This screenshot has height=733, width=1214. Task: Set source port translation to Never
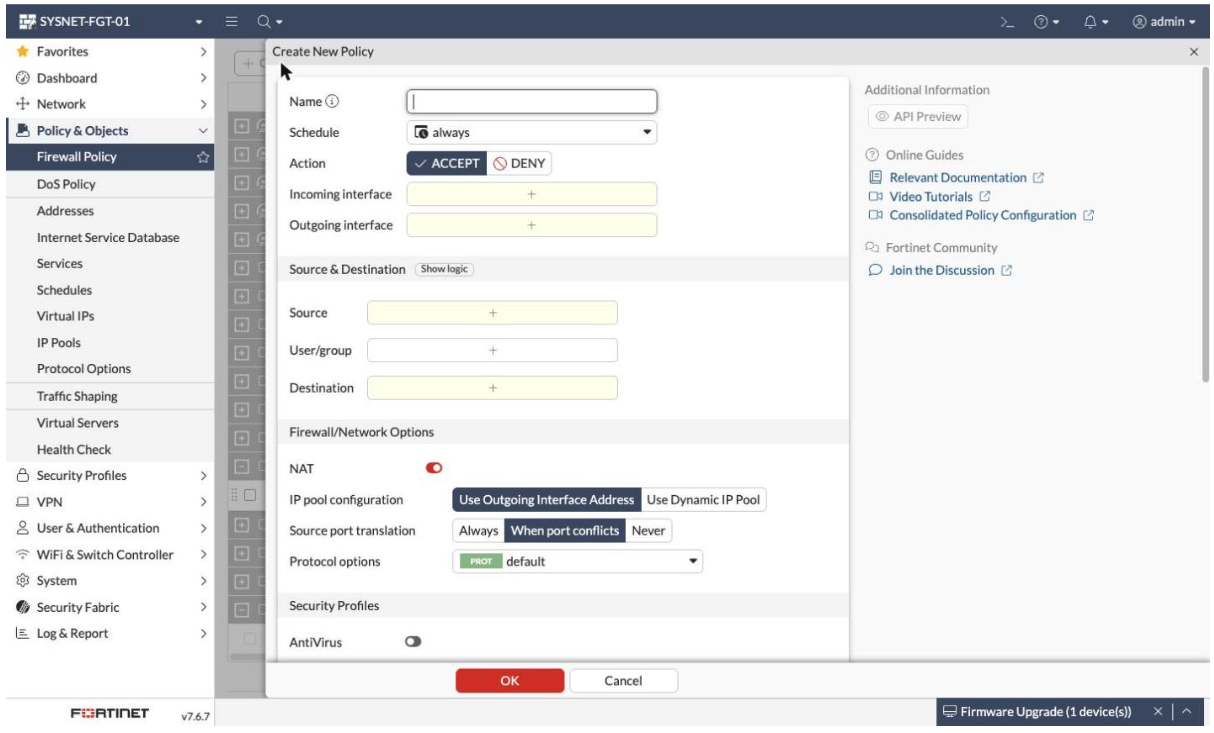649,531
